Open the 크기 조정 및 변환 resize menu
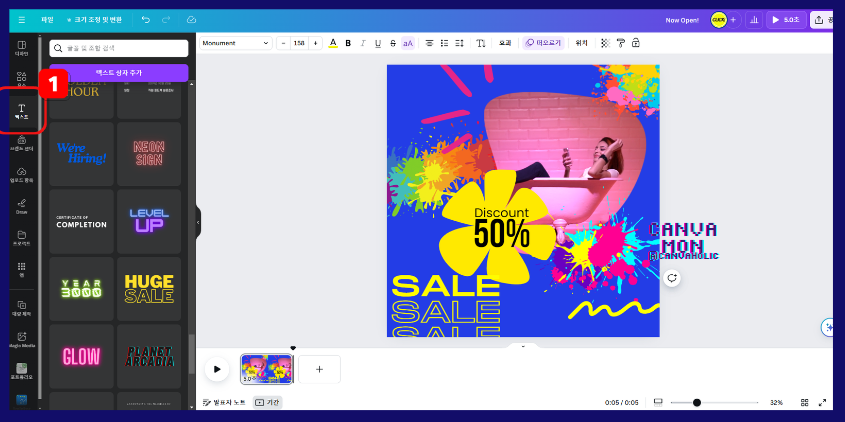Image resolution: width=845 pixels, height=422 pixels. pyautogui.click(x=94, y=20)
